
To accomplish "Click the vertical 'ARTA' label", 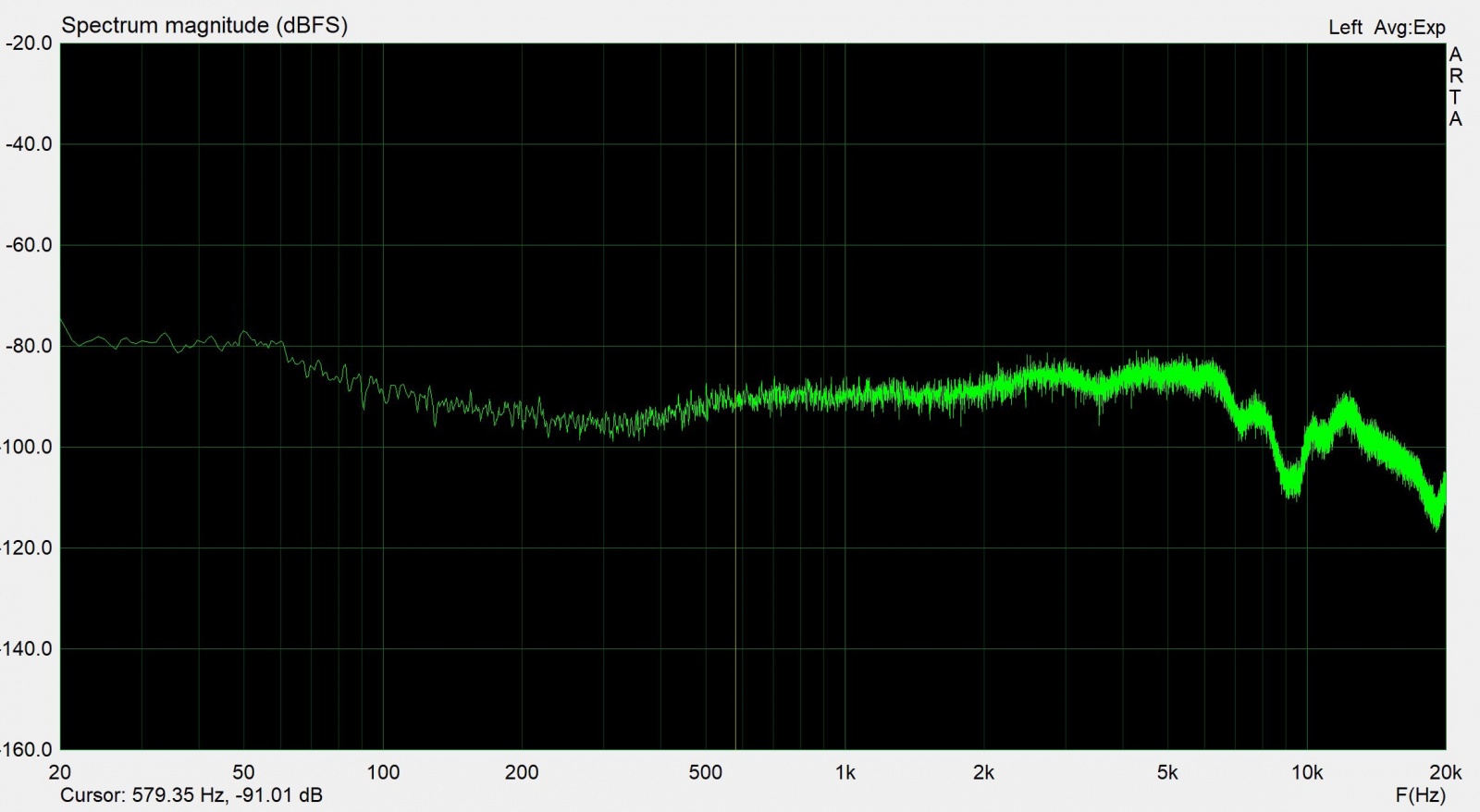I will click(x=1455, y=87).
